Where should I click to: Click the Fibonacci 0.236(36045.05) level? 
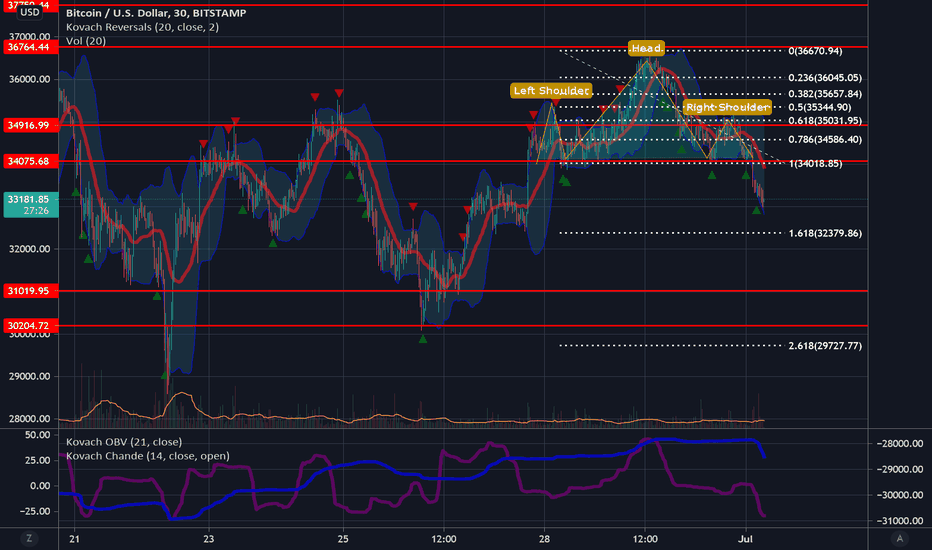tap(825, 78)
